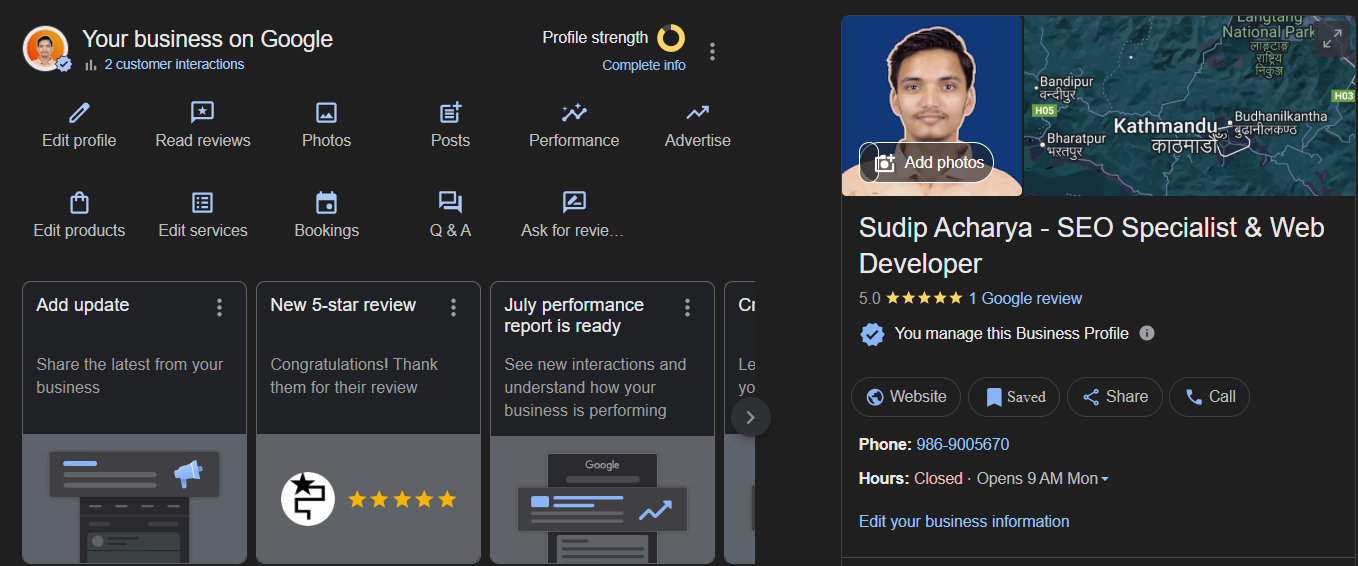
Task: Open Ask for reviews icon
Action: (574, 203)
